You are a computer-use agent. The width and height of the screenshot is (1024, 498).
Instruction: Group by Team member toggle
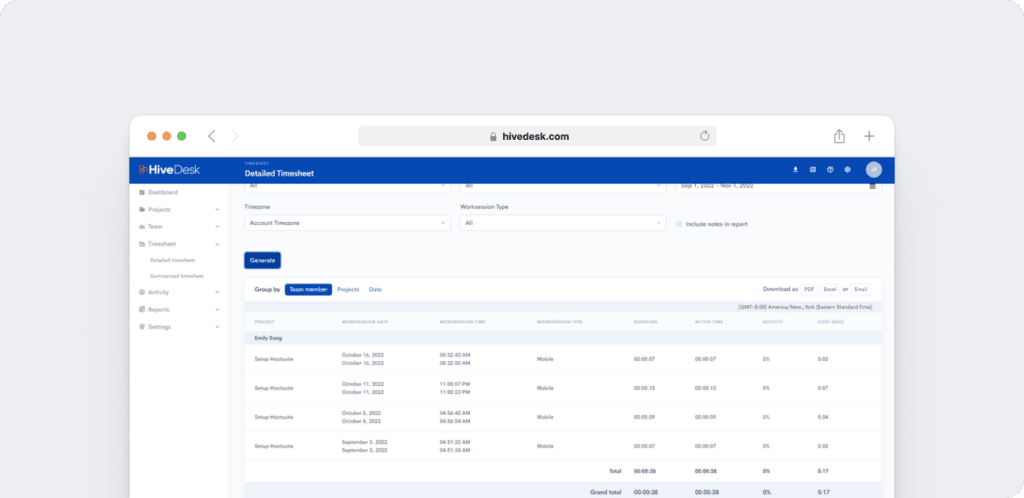[x=308, y=289]
